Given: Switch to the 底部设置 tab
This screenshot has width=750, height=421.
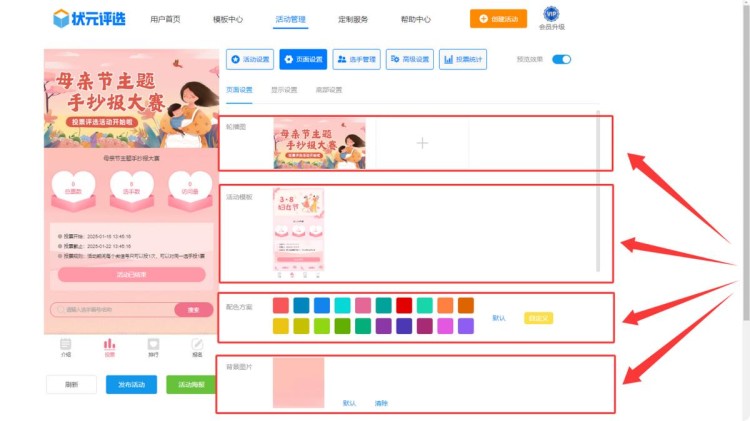Looking at the screenshot, I should click(329, 90).
